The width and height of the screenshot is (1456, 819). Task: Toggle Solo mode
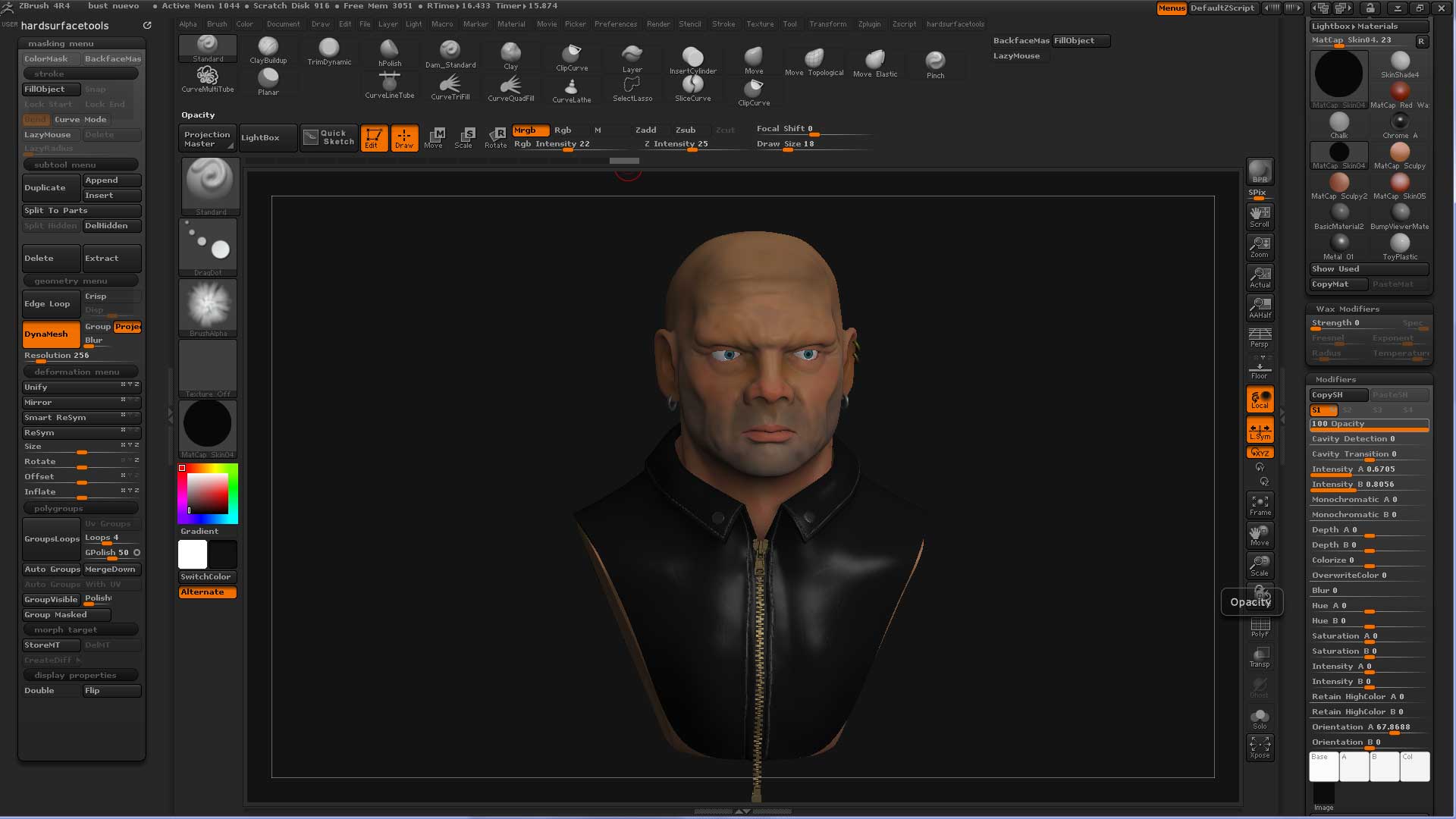[1260, 718]
